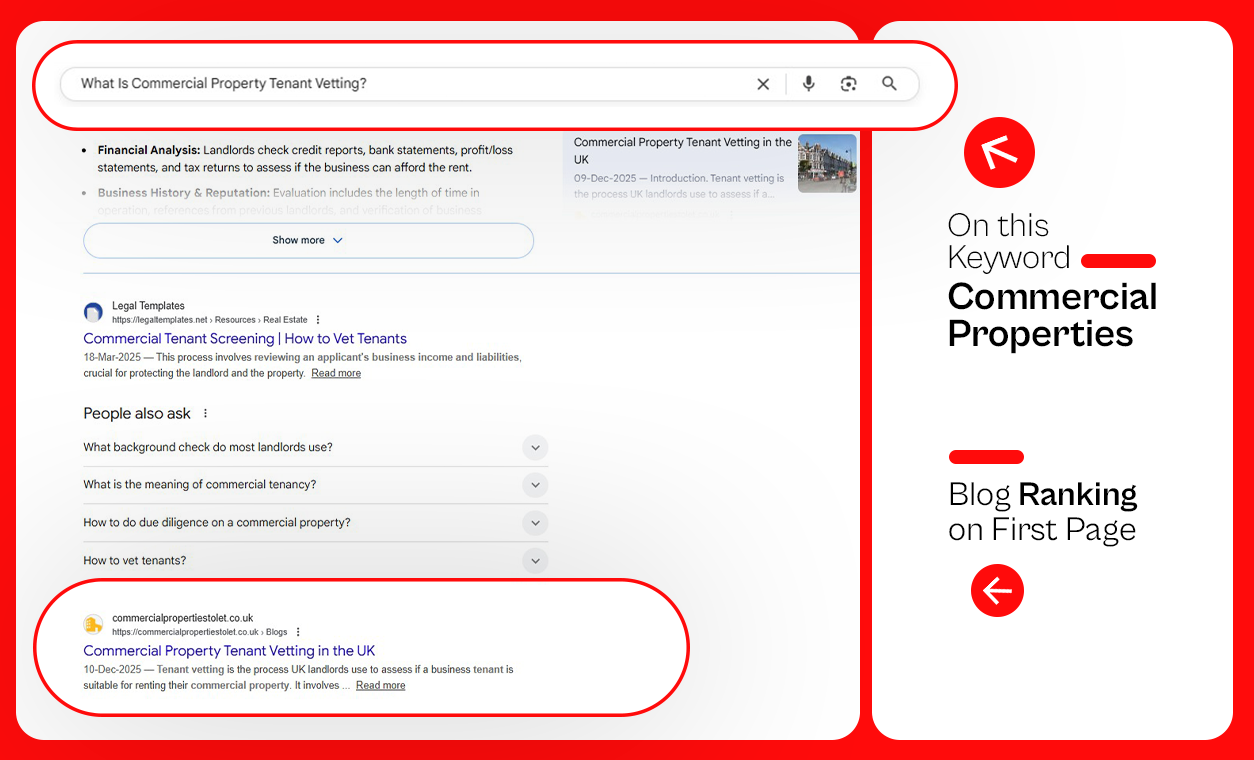Expand the Show more overview button
Screen dimensions: 1254x760
pos(308,241)
